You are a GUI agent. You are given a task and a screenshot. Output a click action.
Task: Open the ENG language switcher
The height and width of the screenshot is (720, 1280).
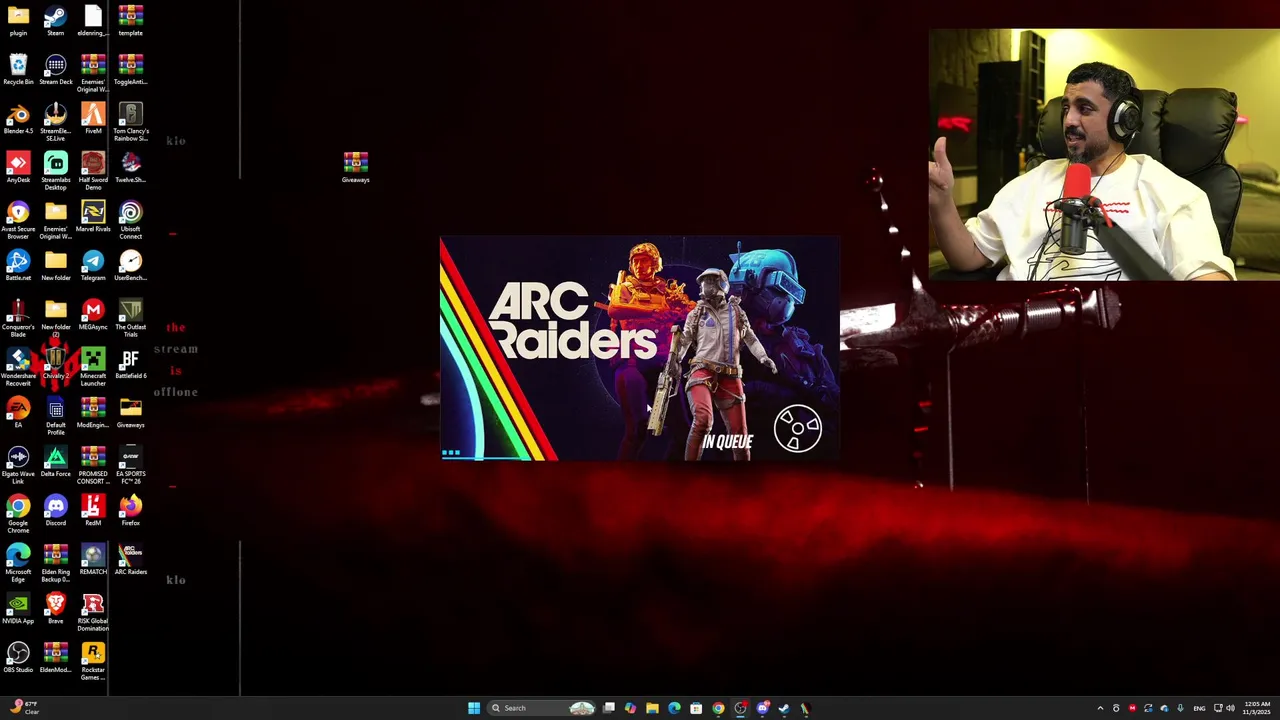pyautogui.click(x=1199, y=708)
